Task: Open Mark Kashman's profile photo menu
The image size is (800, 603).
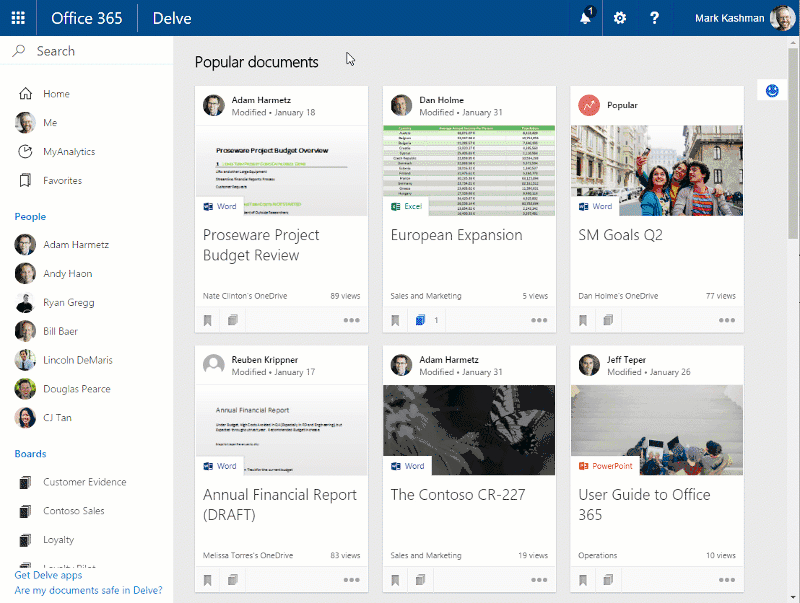Action: tap(782, 18)
